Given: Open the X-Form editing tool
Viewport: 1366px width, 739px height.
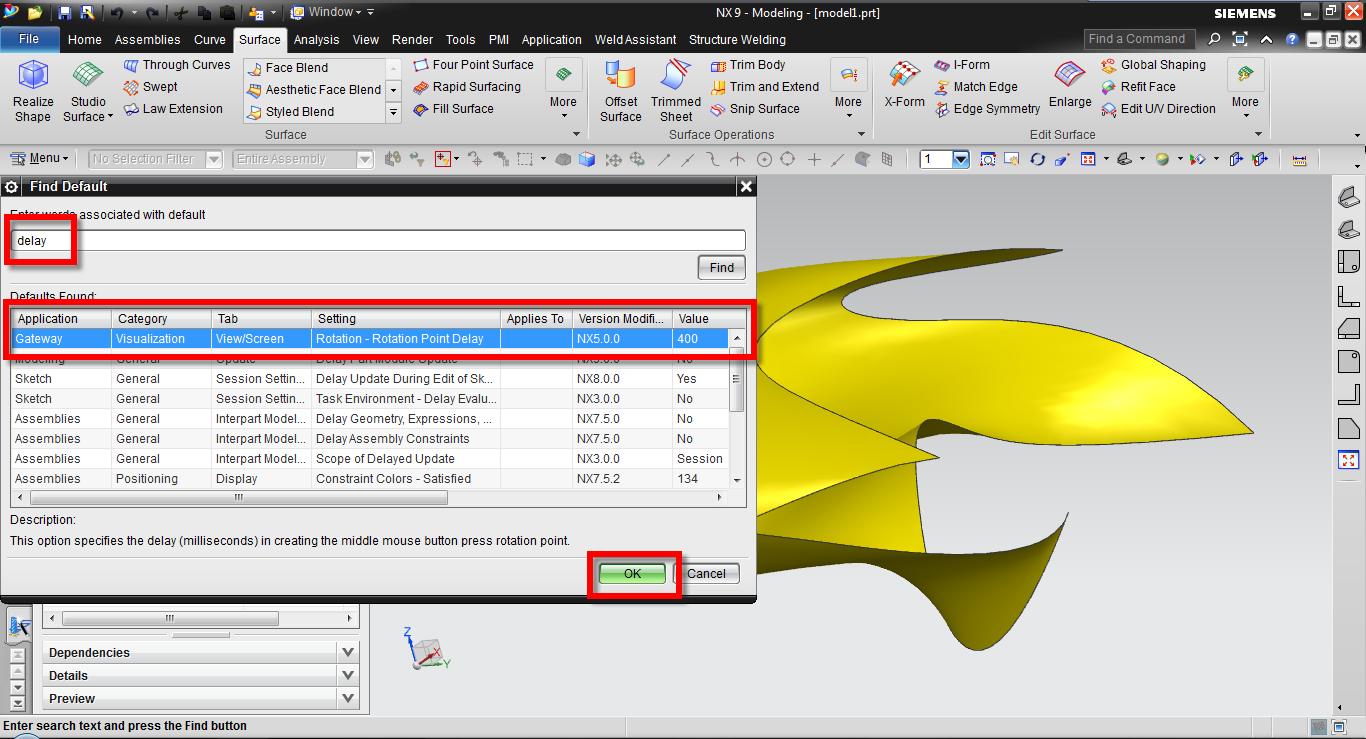Looking at the screenshot, I should click(x=904, y=85).
